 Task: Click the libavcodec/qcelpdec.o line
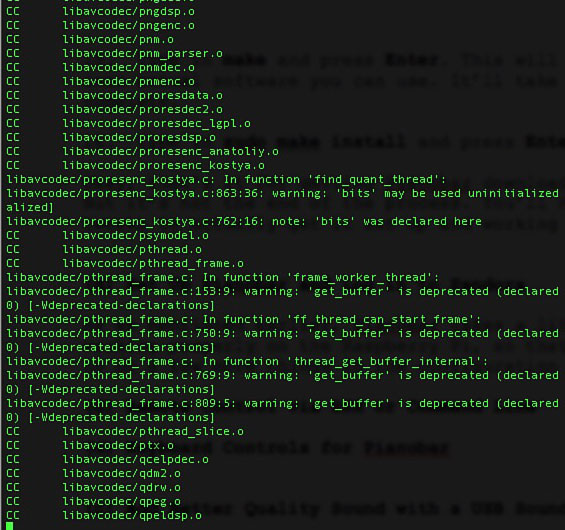coord(107,460)
